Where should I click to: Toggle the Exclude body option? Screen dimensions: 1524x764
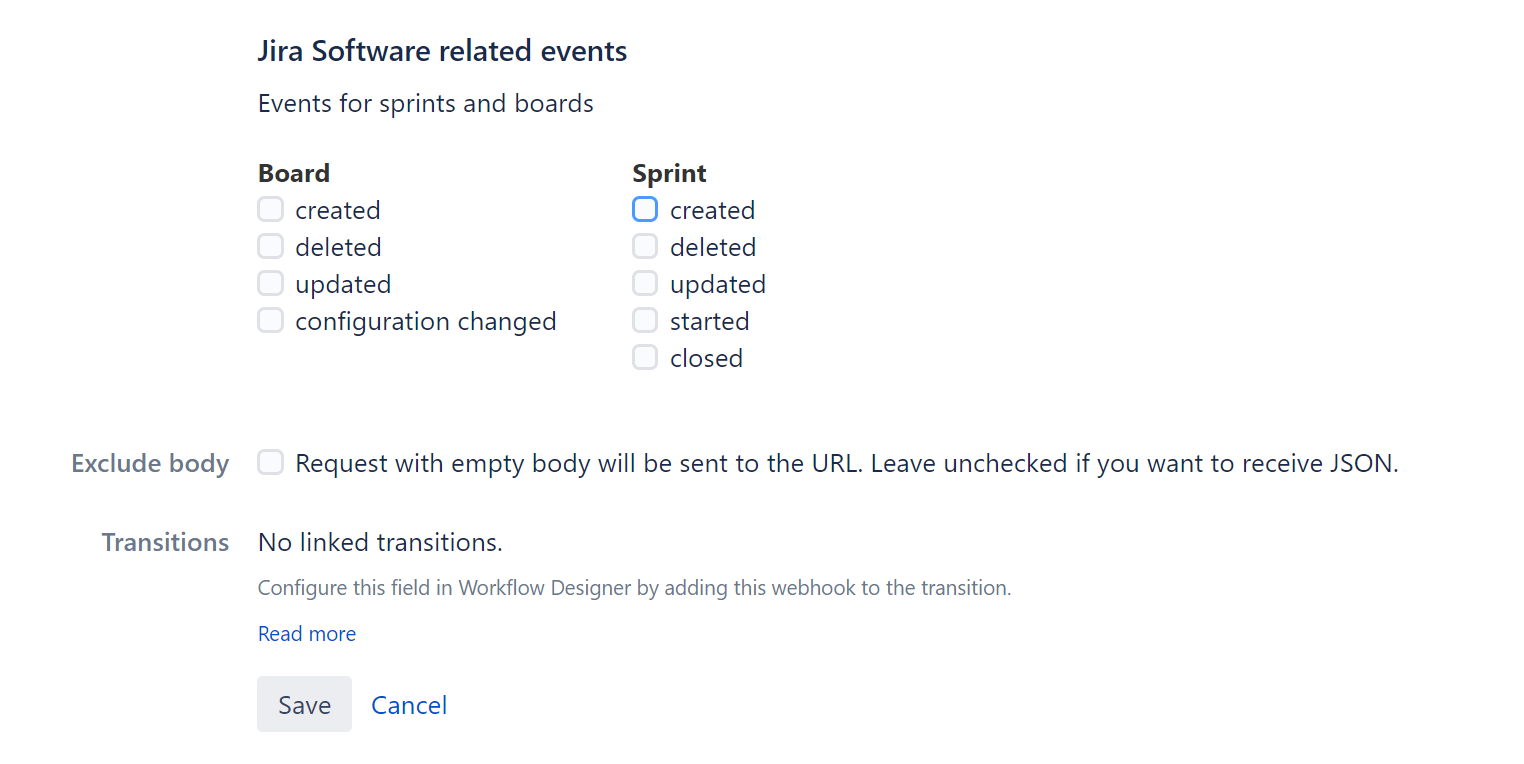(270, 462)
